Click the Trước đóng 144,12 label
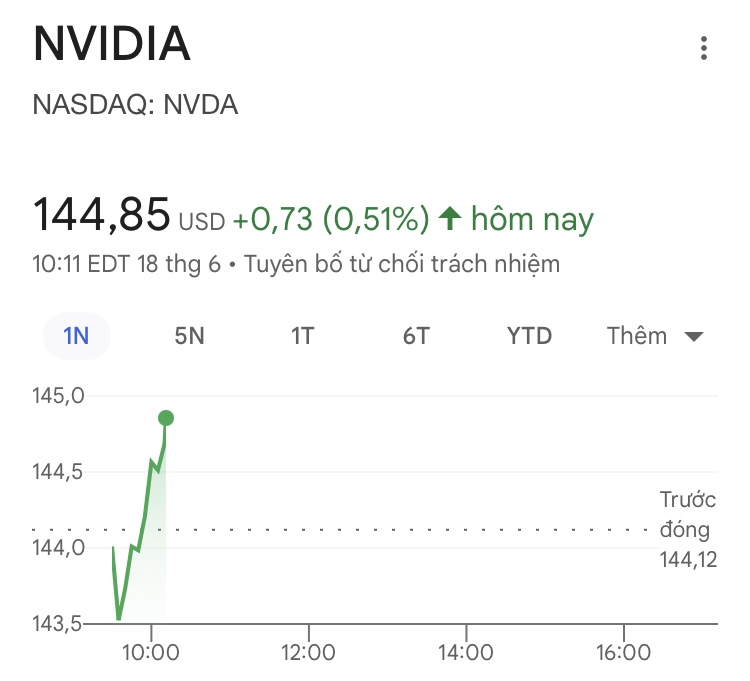Screen dimensions: 750x681 (688, 529)
